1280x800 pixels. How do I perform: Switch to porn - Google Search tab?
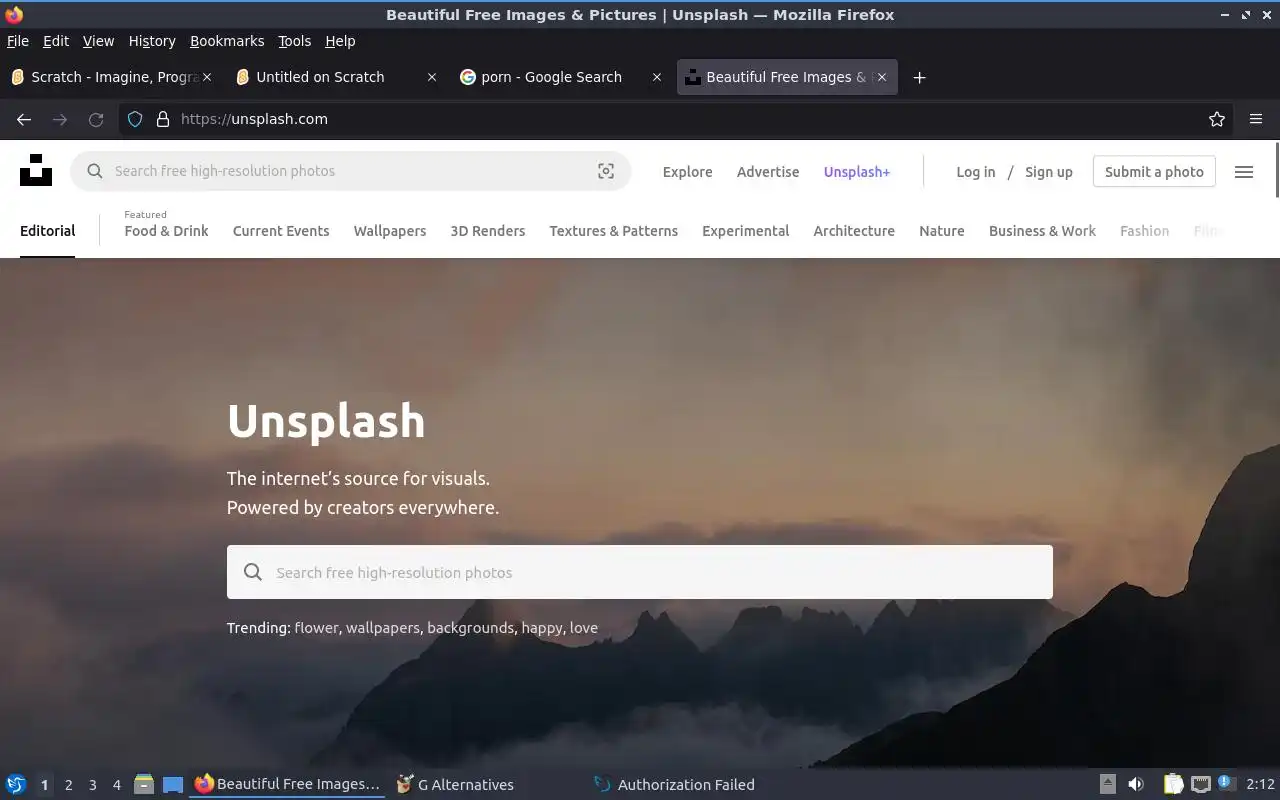[561, 77]
